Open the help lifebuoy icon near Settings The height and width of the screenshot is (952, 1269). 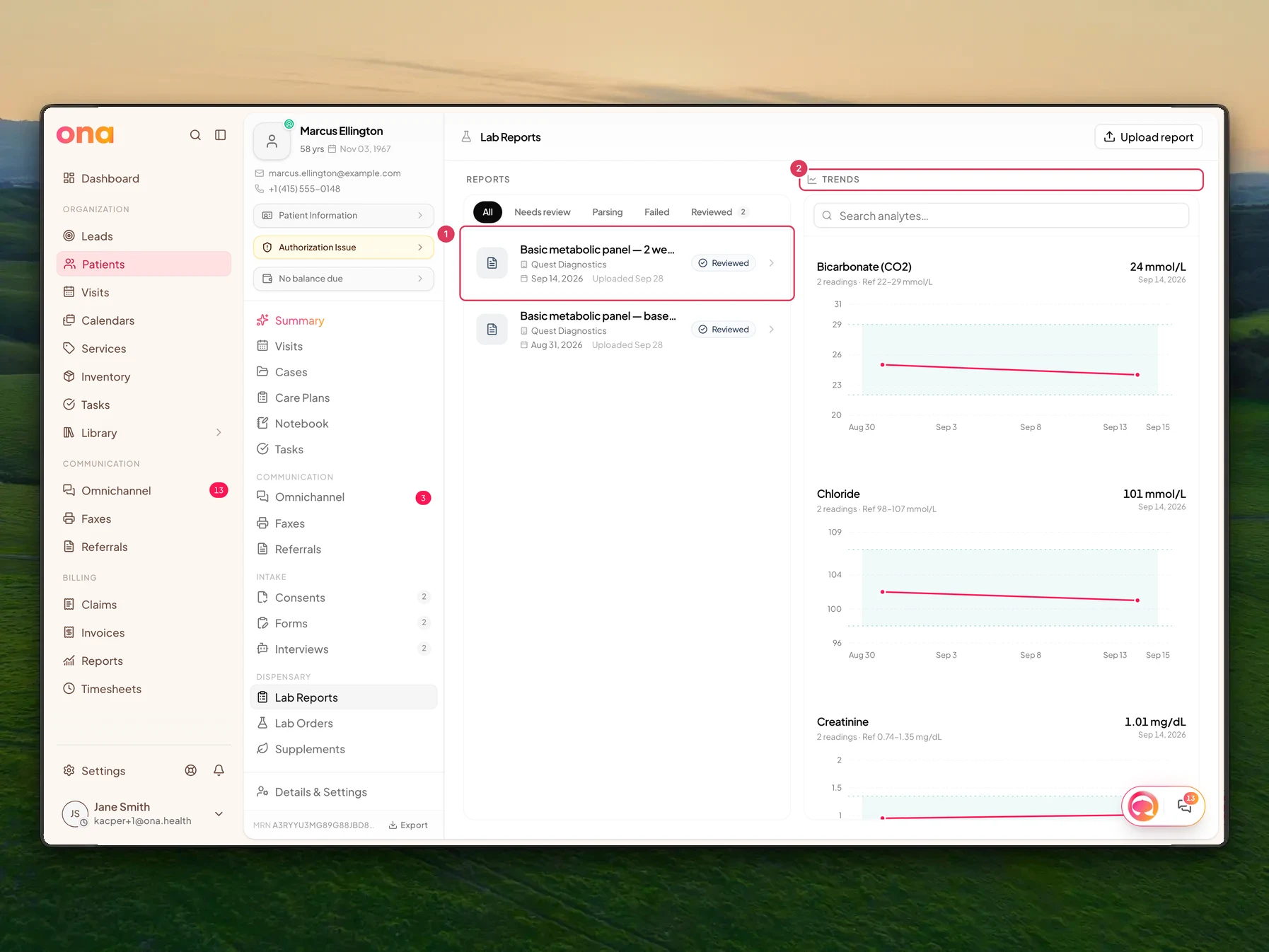[x=191, y=770]
